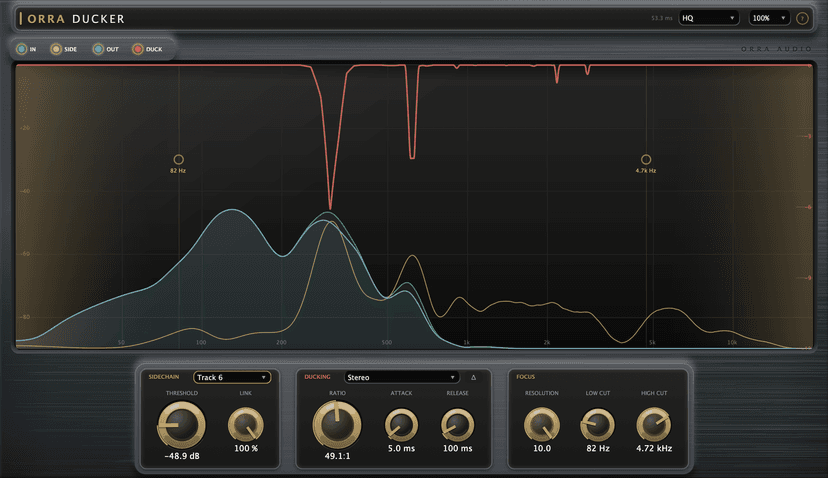Viewport: 828px width, 478px height.
Task: Open the HQ quality dropdown
Action: pos(708,18)
